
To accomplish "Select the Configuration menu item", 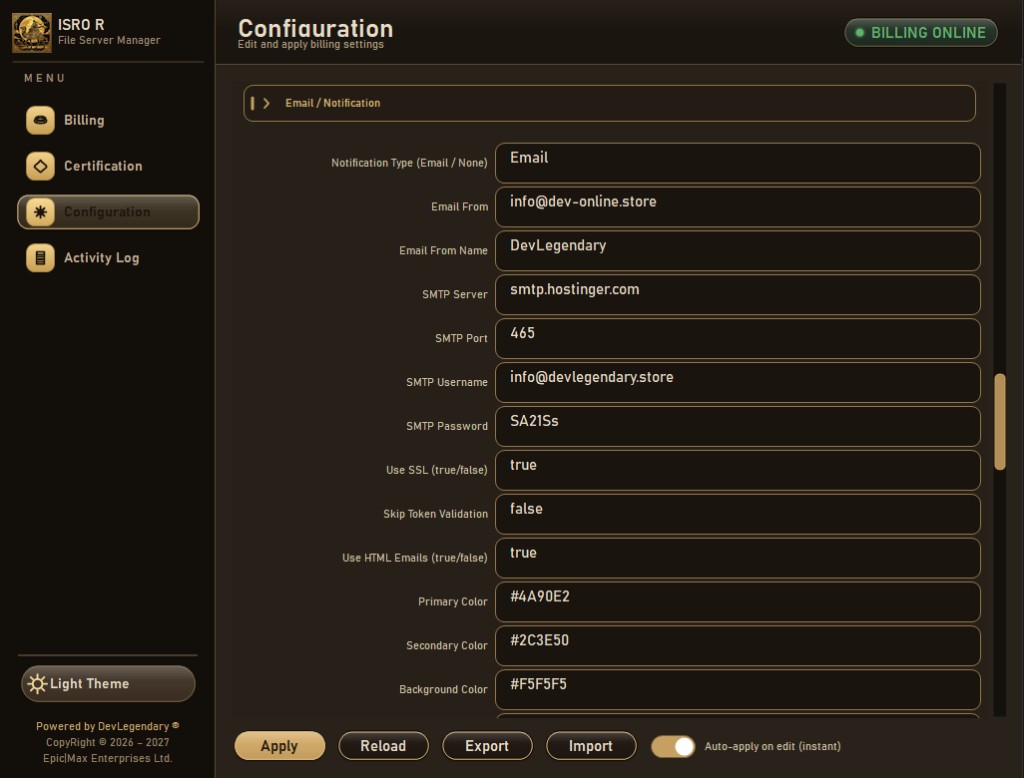I will click(108, 212).
